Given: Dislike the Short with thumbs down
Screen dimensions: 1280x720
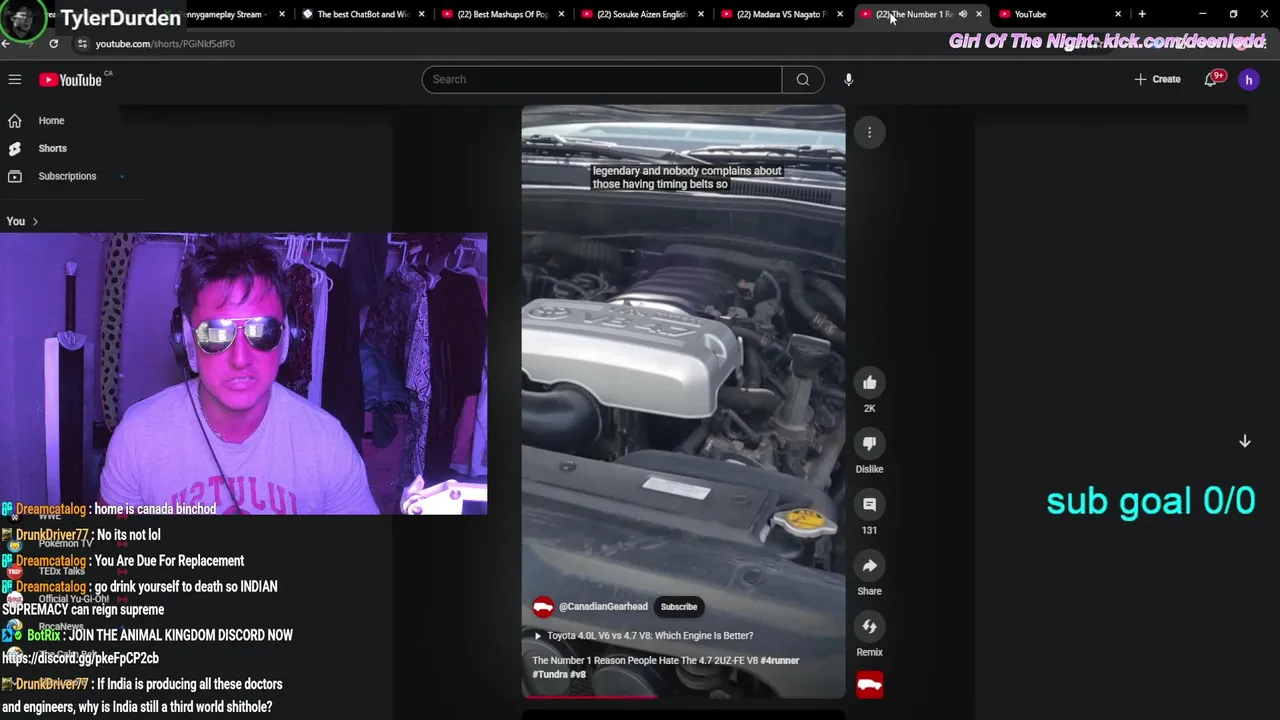Looking at the screenshot, I should click(869, 444).
